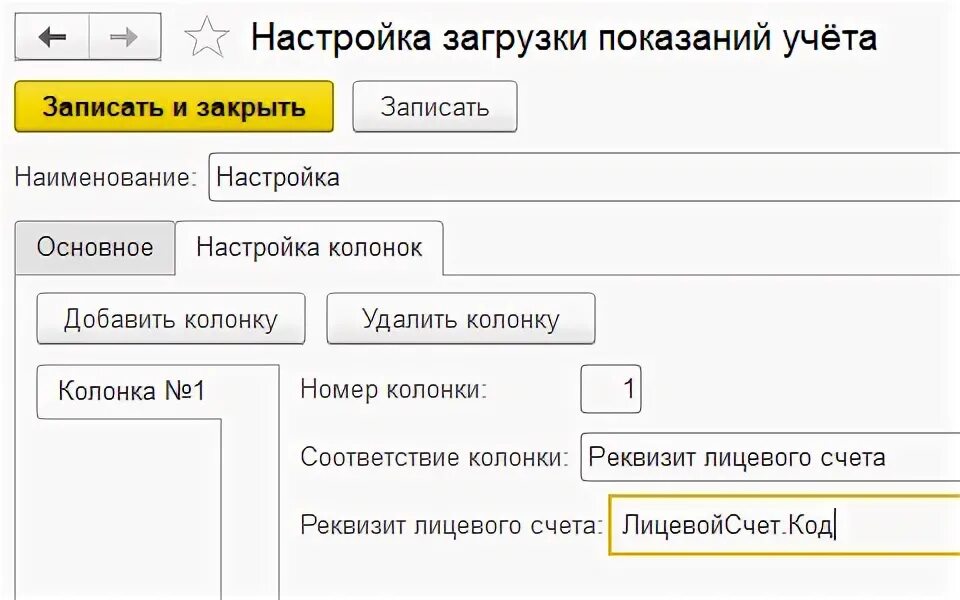Click the «Соответствие колонки:» label text
Screen dimensions: 960x600
pos(435,457)
